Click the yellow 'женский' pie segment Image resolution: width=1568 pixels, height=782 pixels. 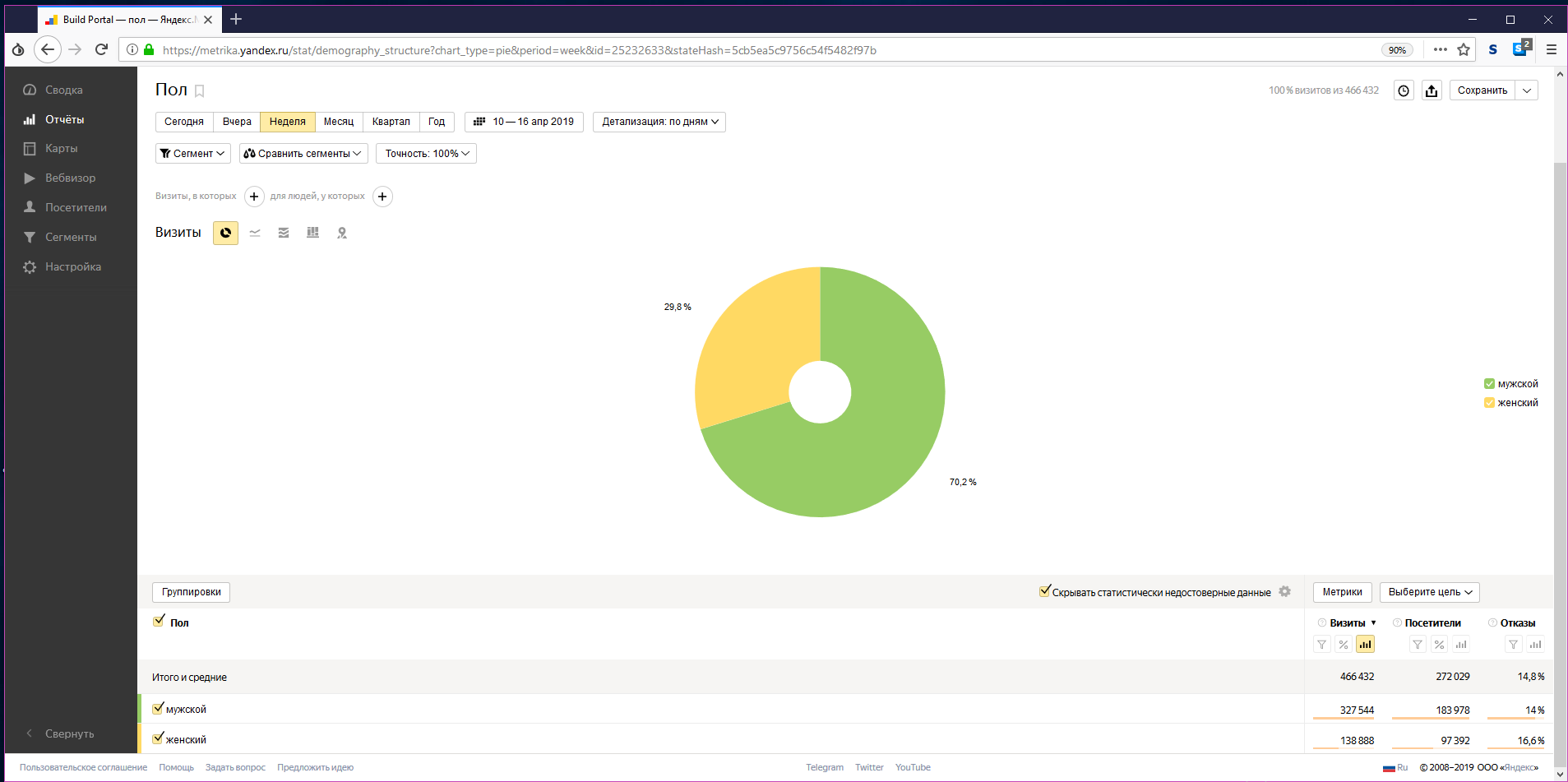click(752, 345)
